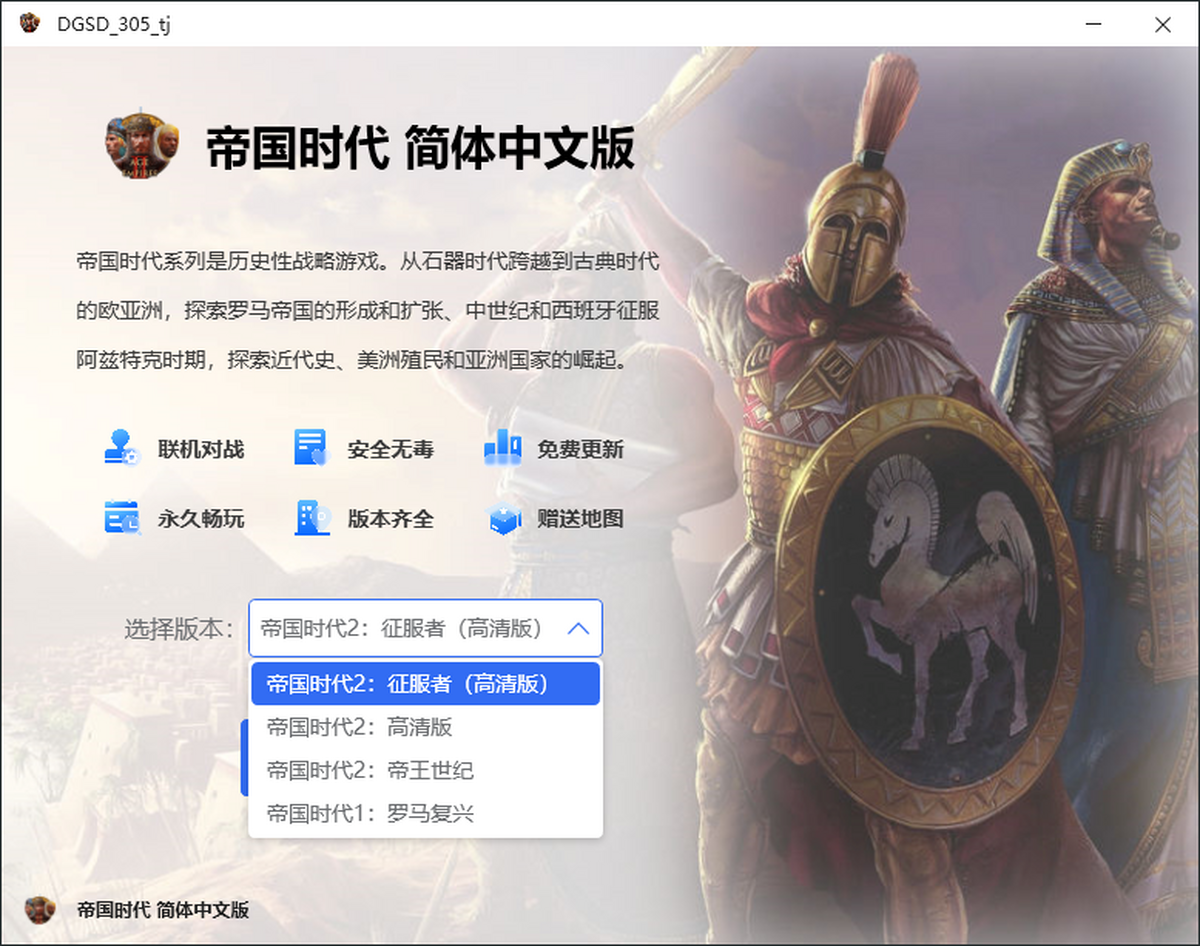Click the 联机对战 online battle icon
The image size is (1200, 946).
click(x=124, y=448)
